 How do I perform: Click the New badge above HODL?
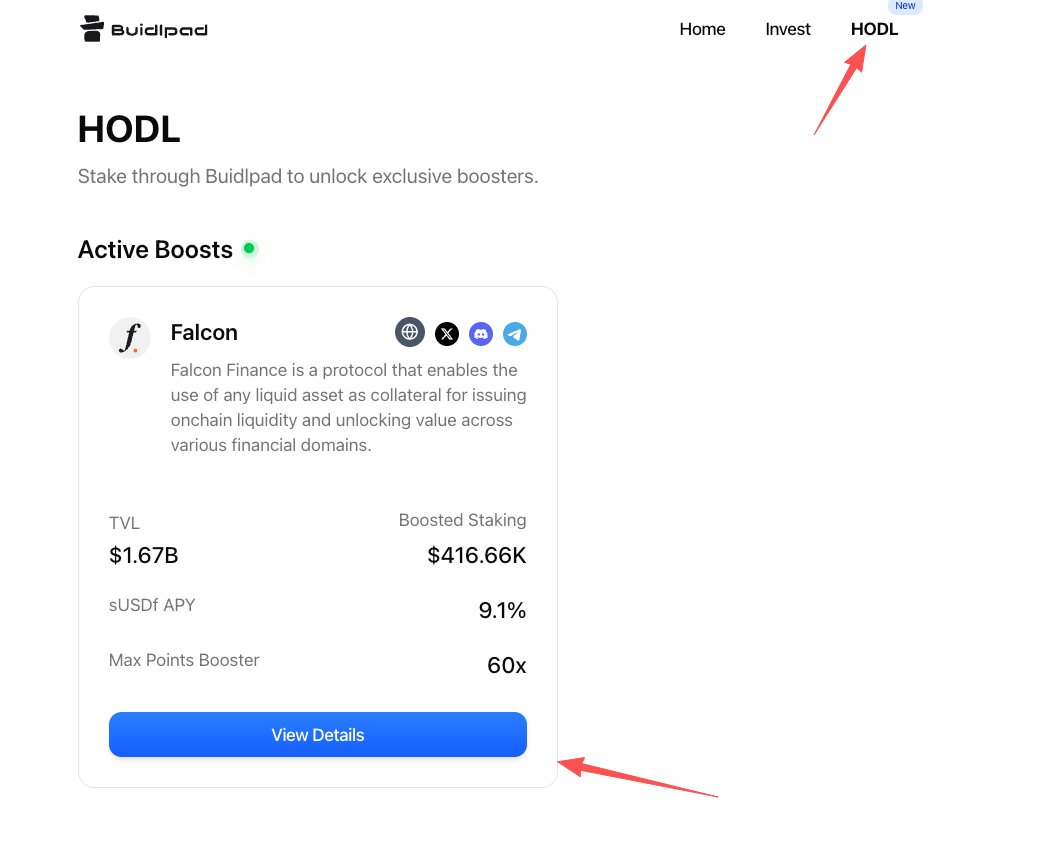(x=905, y=5)
